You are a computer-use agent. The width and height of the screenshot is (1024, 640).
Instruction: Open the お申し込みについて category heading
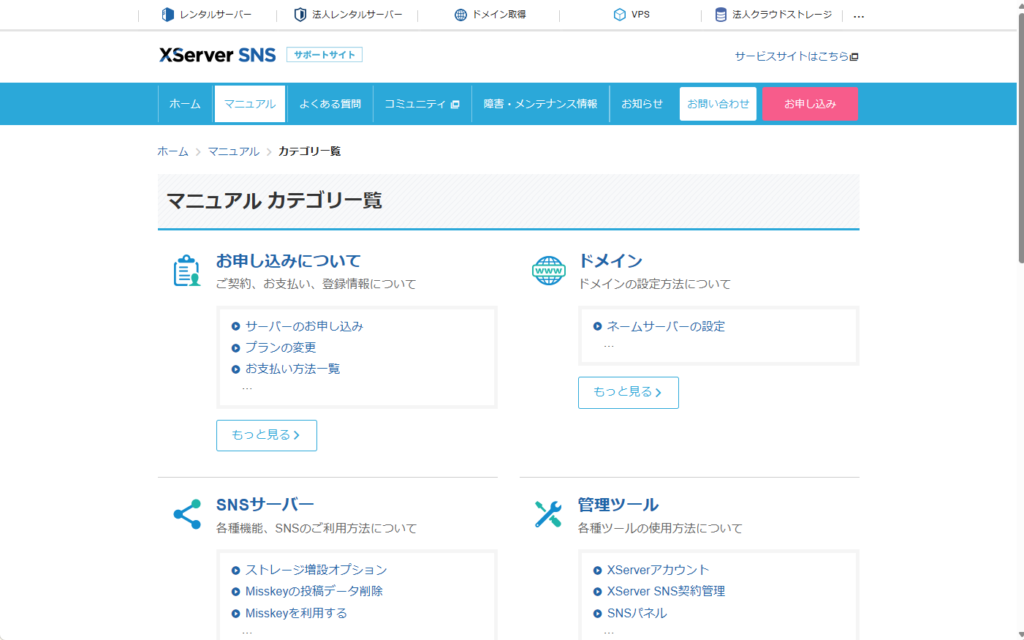click(288, 261)
